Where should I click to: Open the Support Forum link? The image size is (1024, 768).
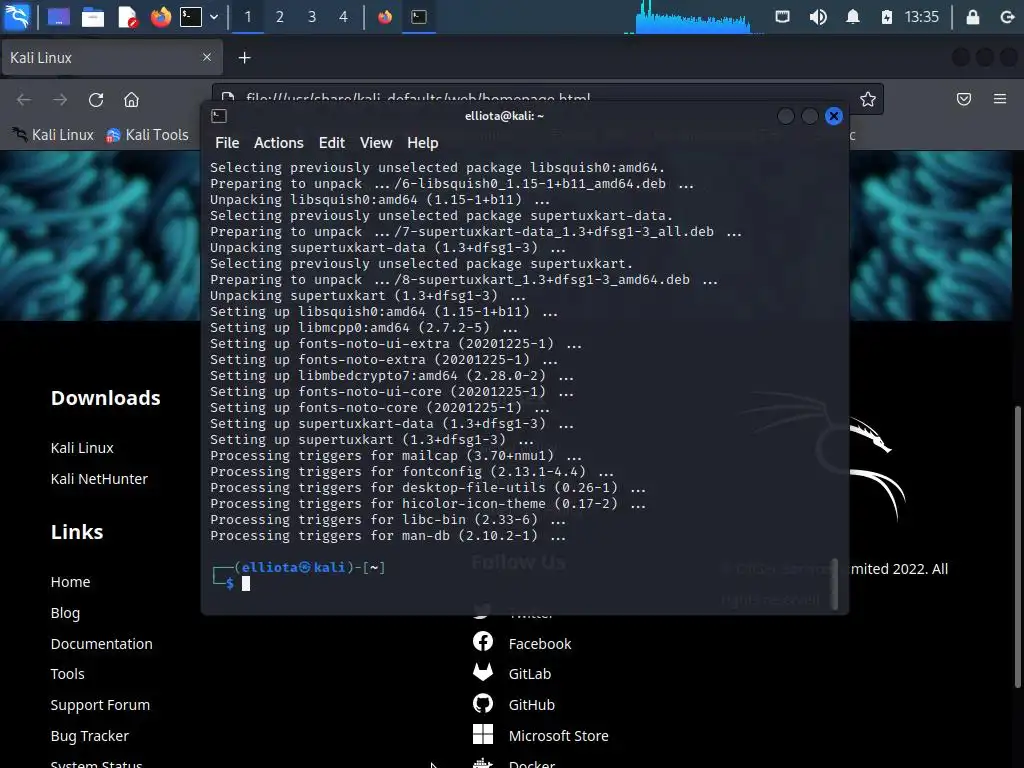(x=100, y=705)
